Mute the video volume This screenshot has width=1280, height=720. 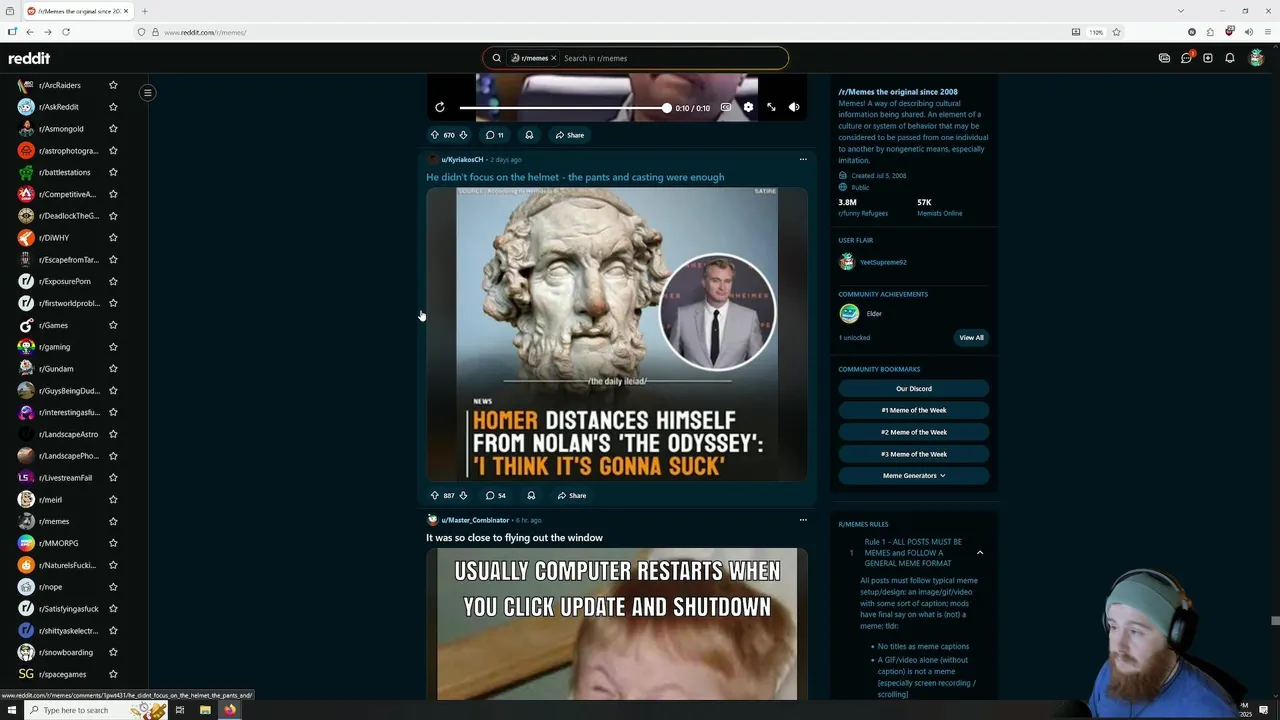pyautogui.click(x=794, y=107)
